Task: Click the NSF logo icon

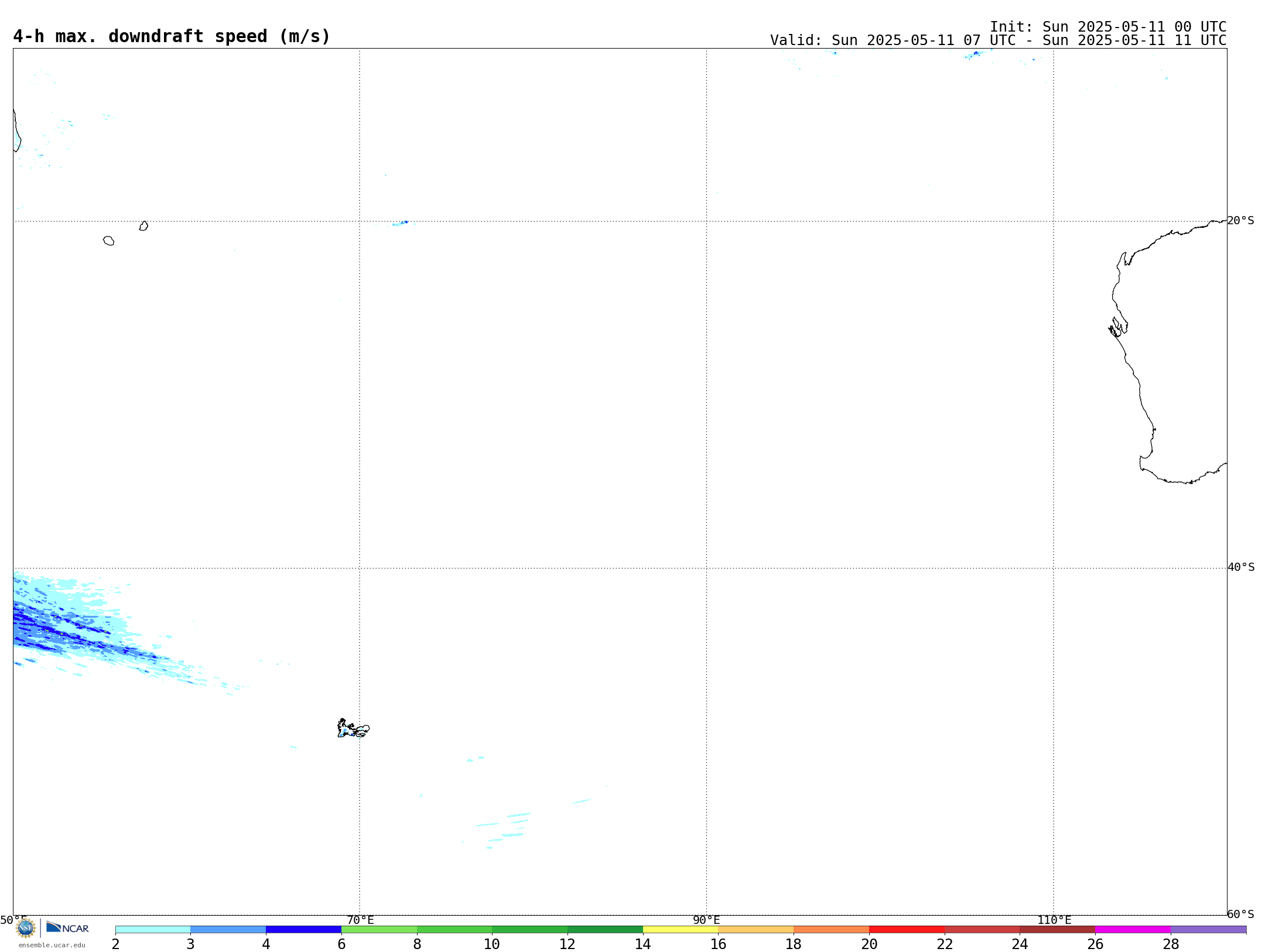Action: [25, 928]
